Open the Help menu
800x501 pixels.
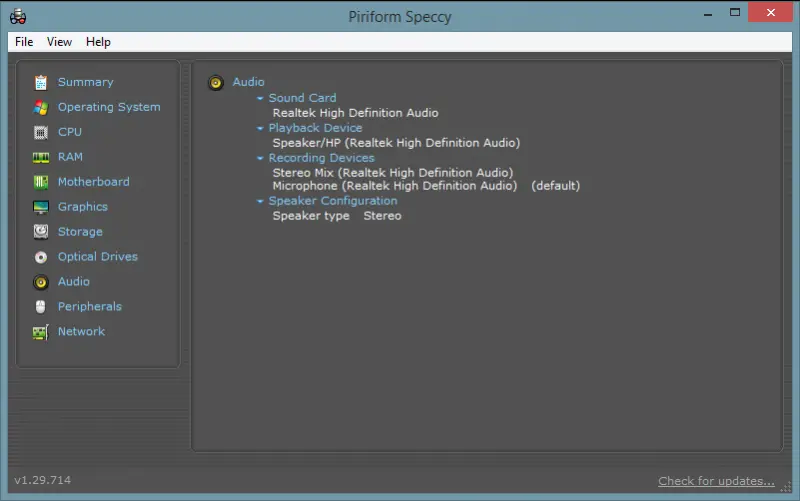click(x=98, y=42)
